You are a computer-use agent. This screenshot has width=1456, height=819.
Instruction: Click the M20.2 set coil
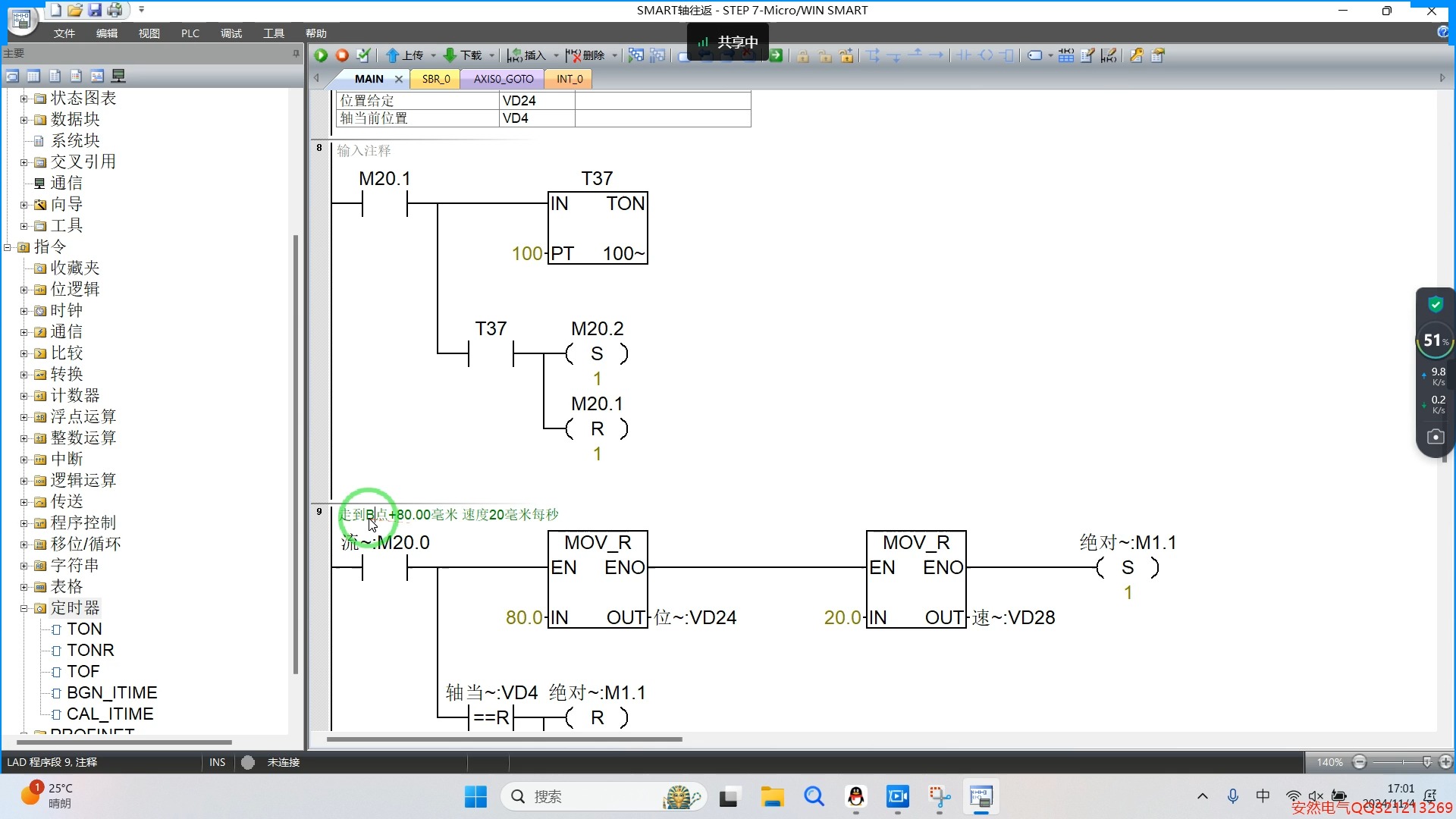(x=598, y=353)
